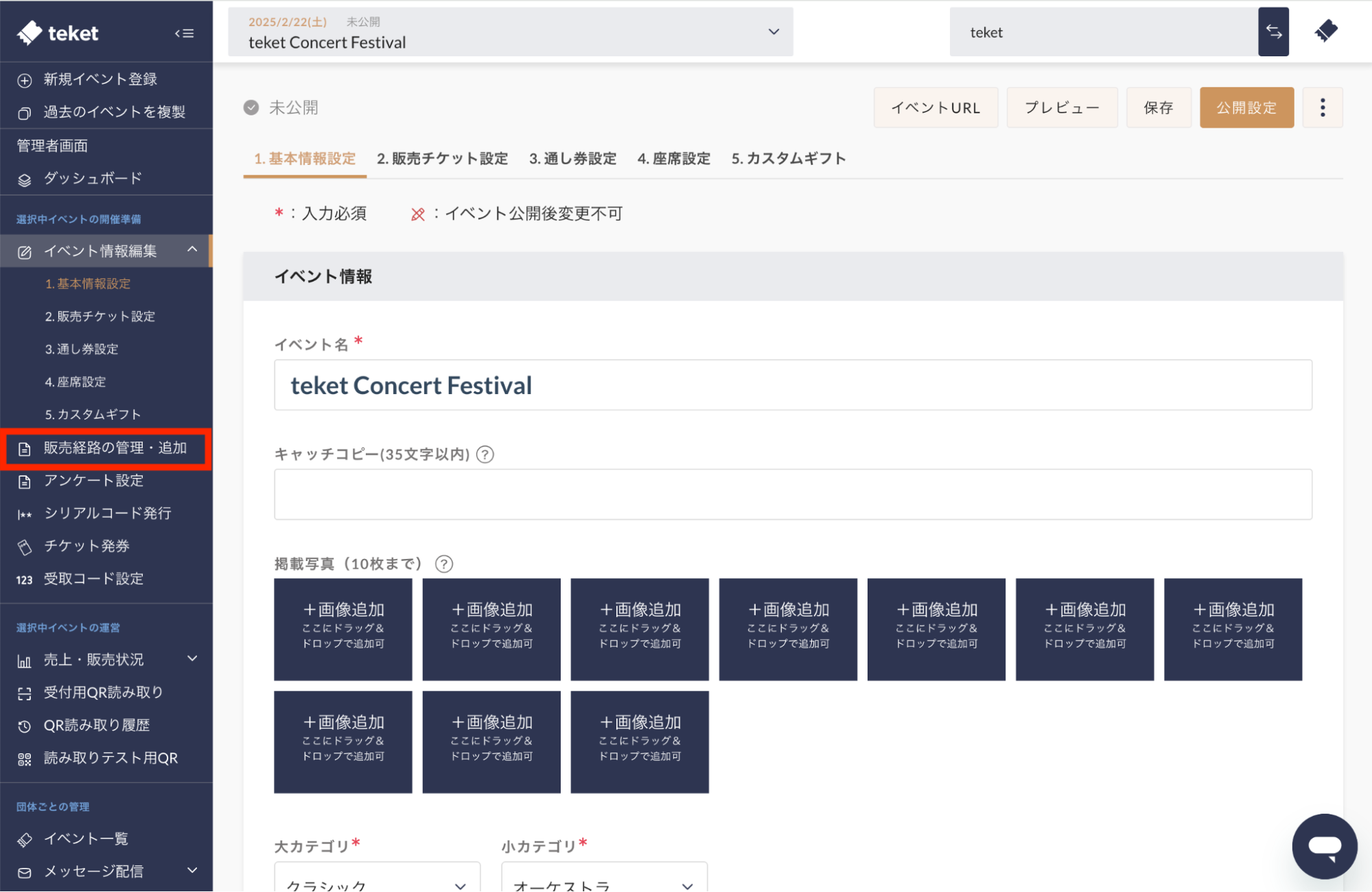This screenshot has width=1372, height=892.
Task: Click the copy icon beside 過去のイベントを複製
Action: click(x=25, y=113)
